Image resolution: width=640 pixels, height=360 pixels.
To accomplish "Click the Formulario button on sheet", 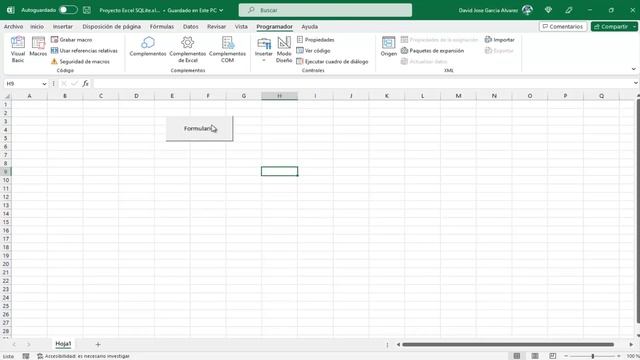I will tap(199, 129).
